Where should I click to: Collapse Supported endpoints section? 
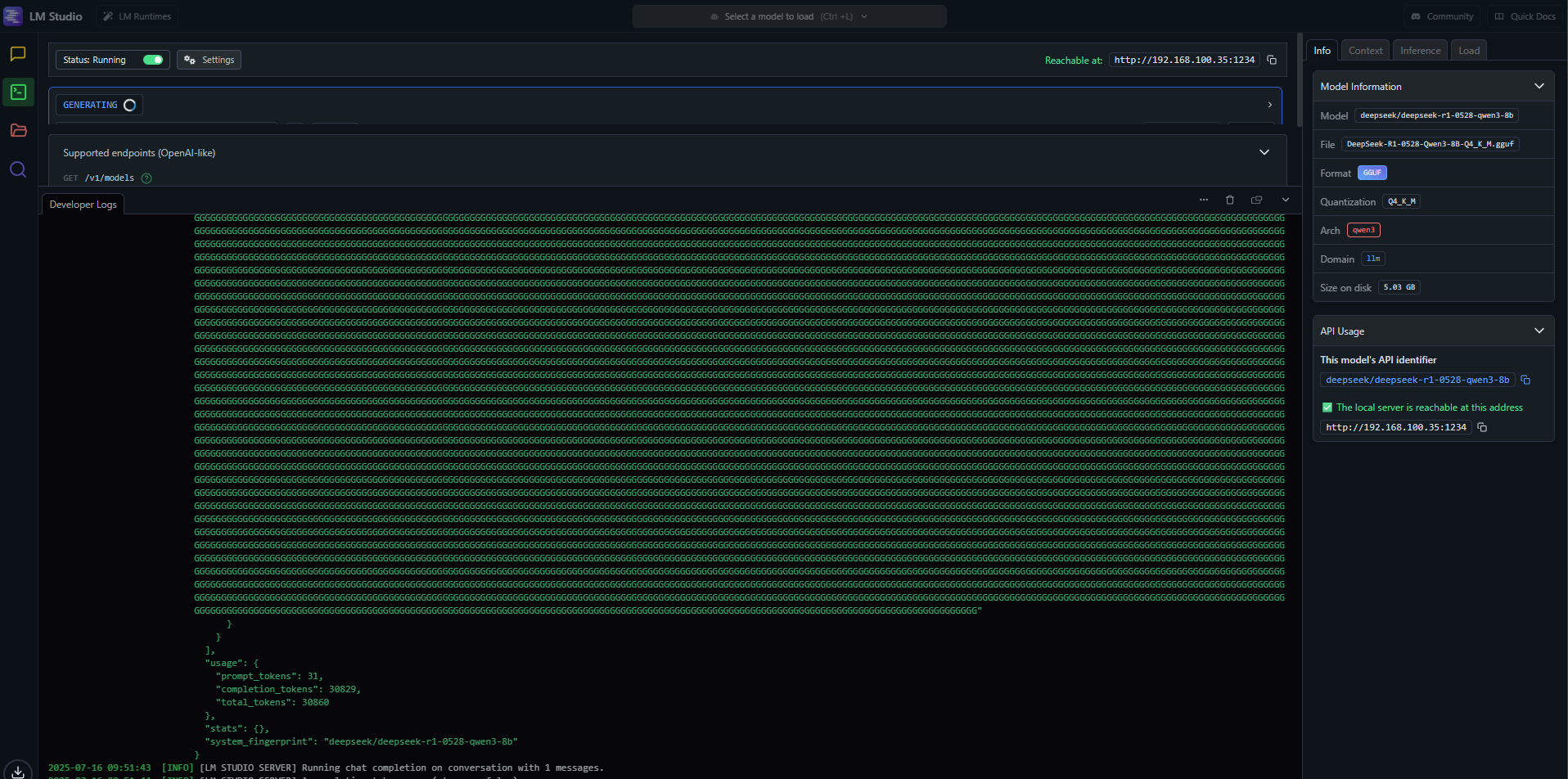click(x=1264, y=152)
